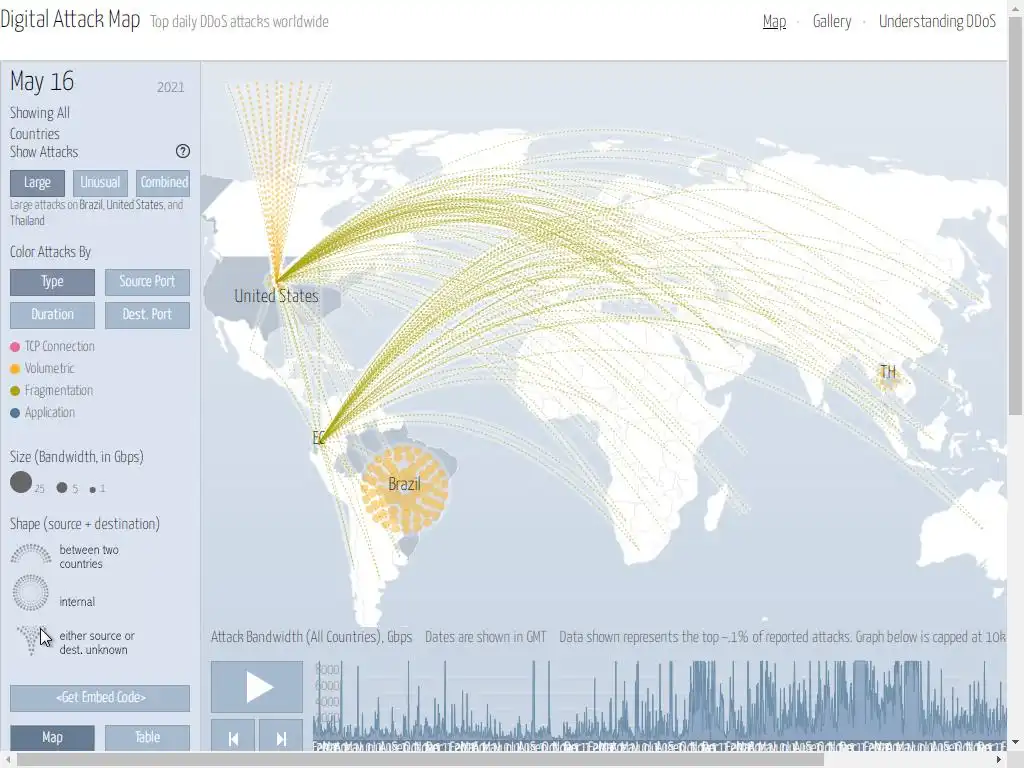Select the United States label on map
1024x768 pixels.
pos(276,296)
